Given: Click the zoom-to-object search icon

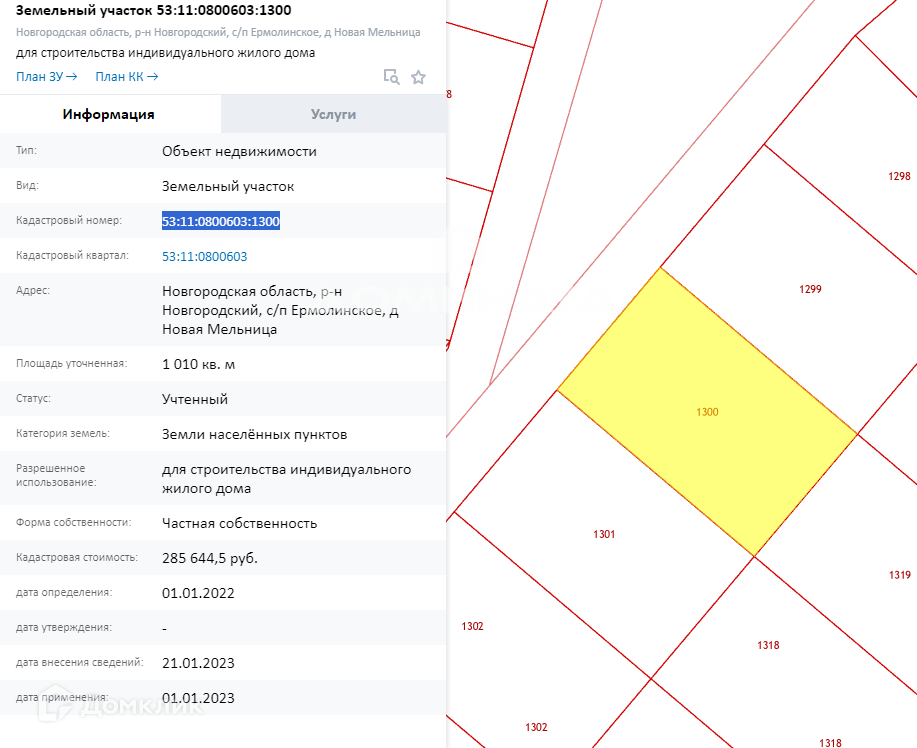Looking at the screenshot, I should tap(392, 77).
